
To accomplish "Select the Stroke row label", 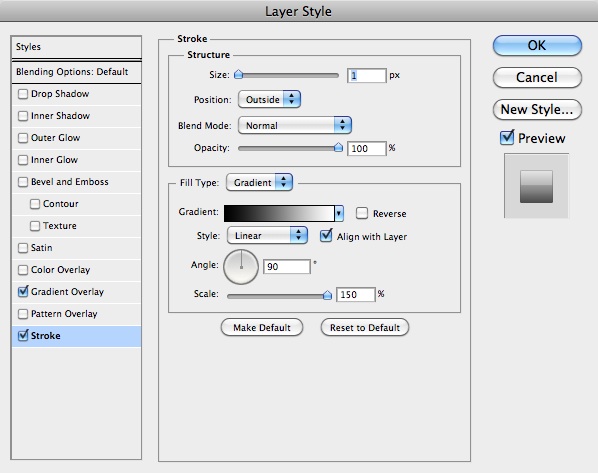I will (46, 336).
